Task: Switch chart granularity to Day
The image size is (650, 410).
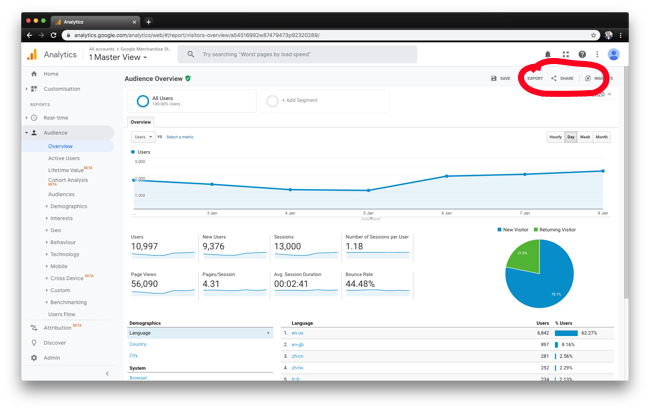Action: (571, 137)
